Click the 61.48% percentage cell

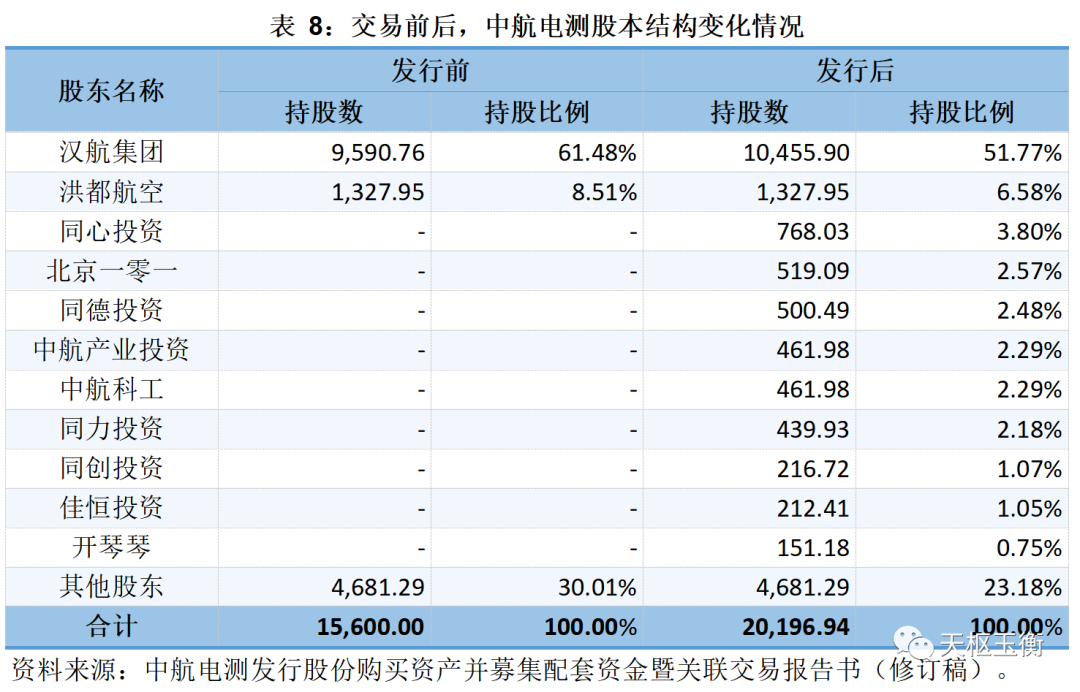click(599, 153)
